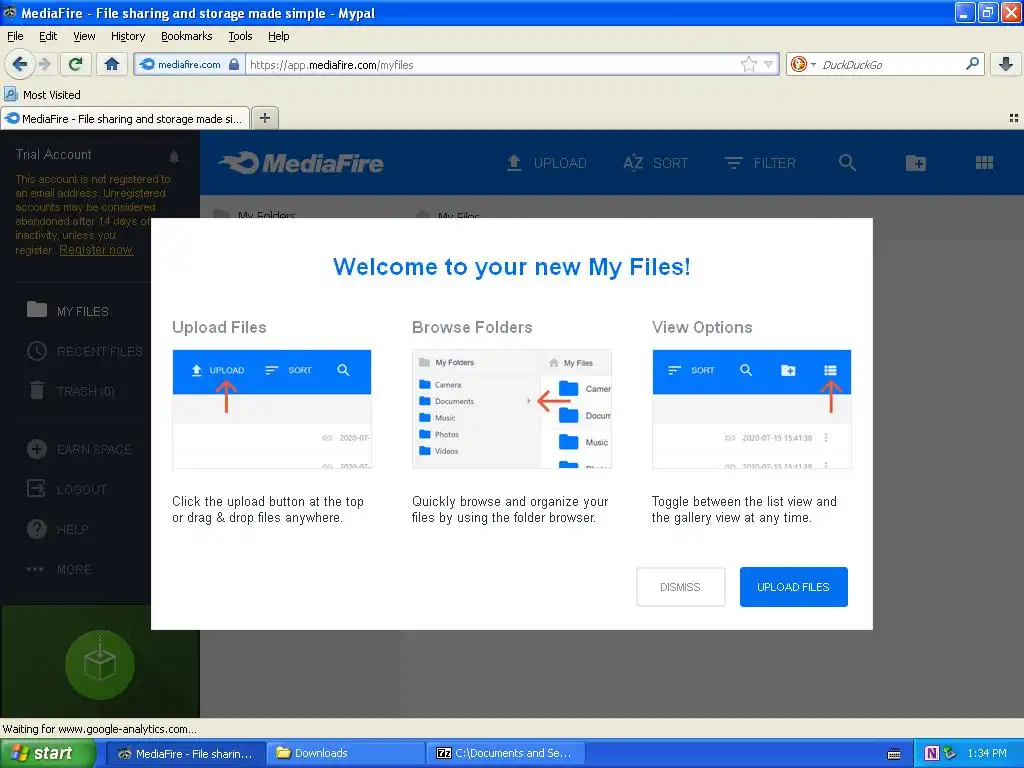
Task: Open HELP in the sidebar
Action: coord(57,529)
